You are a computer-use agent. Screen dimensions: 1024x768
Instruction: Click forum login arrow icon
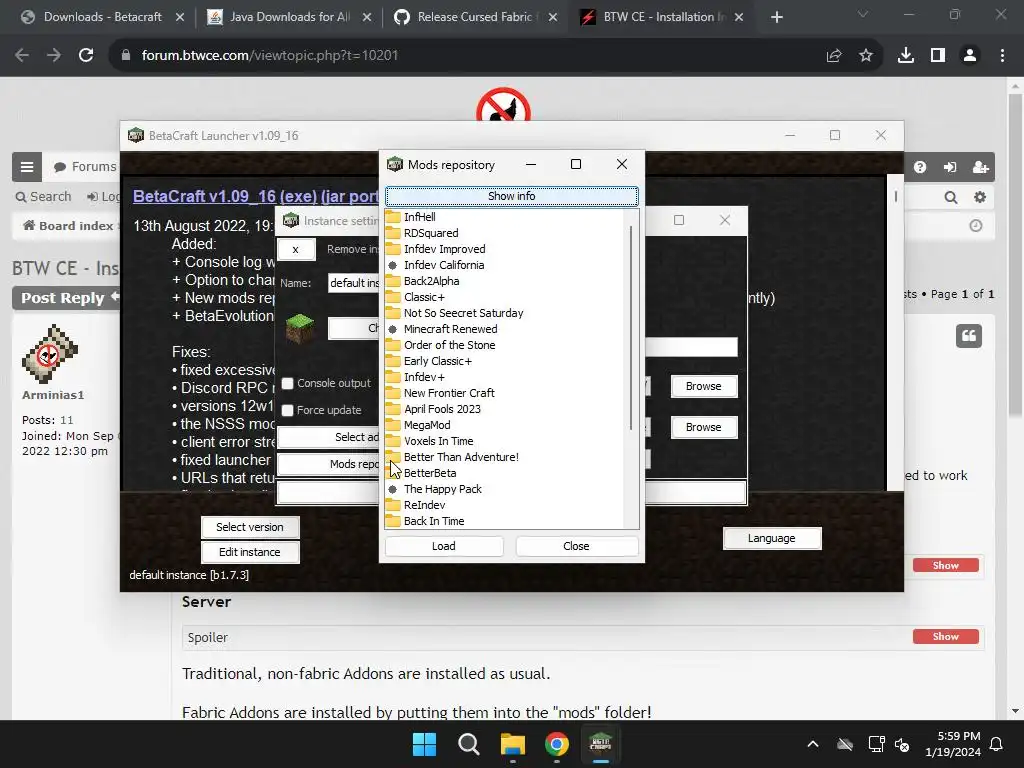950,167
